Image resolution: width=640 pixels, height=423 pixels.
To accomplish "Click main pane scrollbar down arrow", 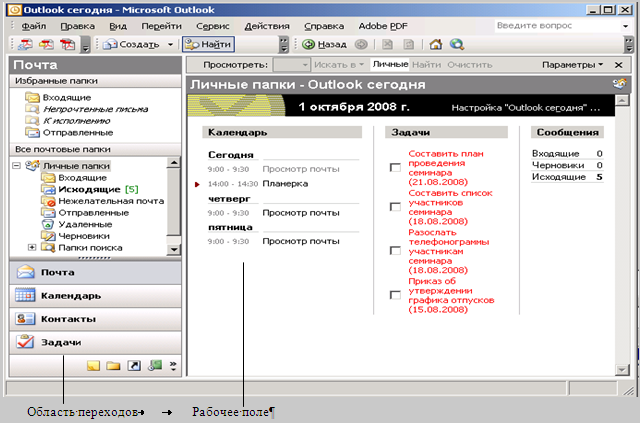I will pos(622,370).
